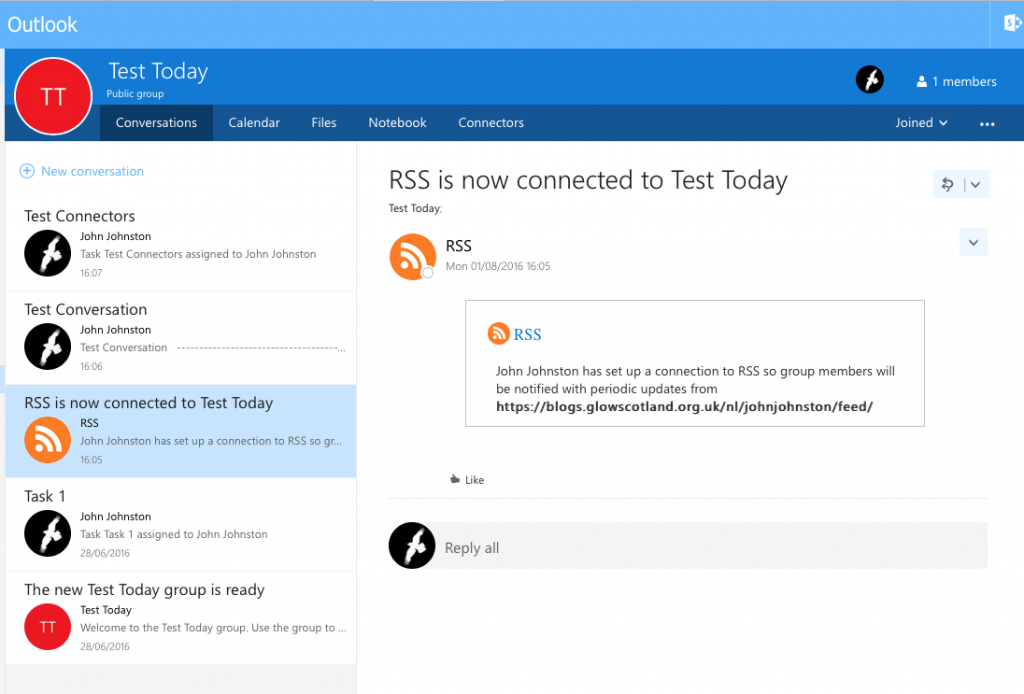
Task: Click the TT group avatar in header
Action: (x=53, y=96)
